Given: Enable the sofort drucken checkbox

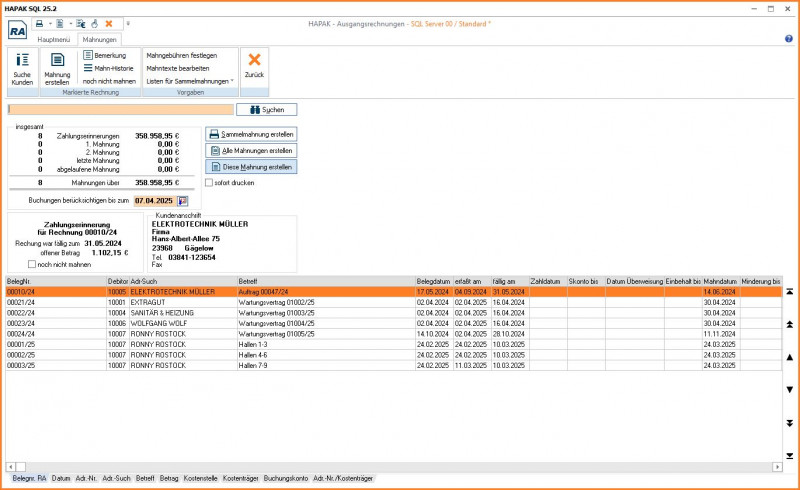Looking at the screenshot, I should [x=209, y=183].
